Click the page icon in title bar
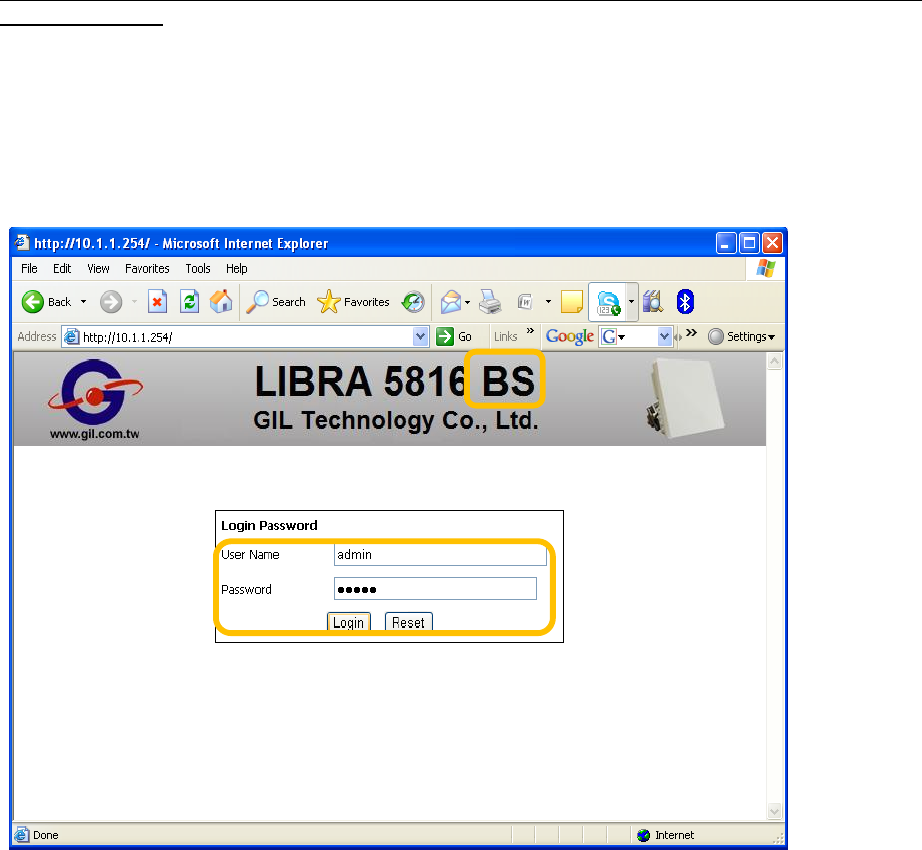 22,243
